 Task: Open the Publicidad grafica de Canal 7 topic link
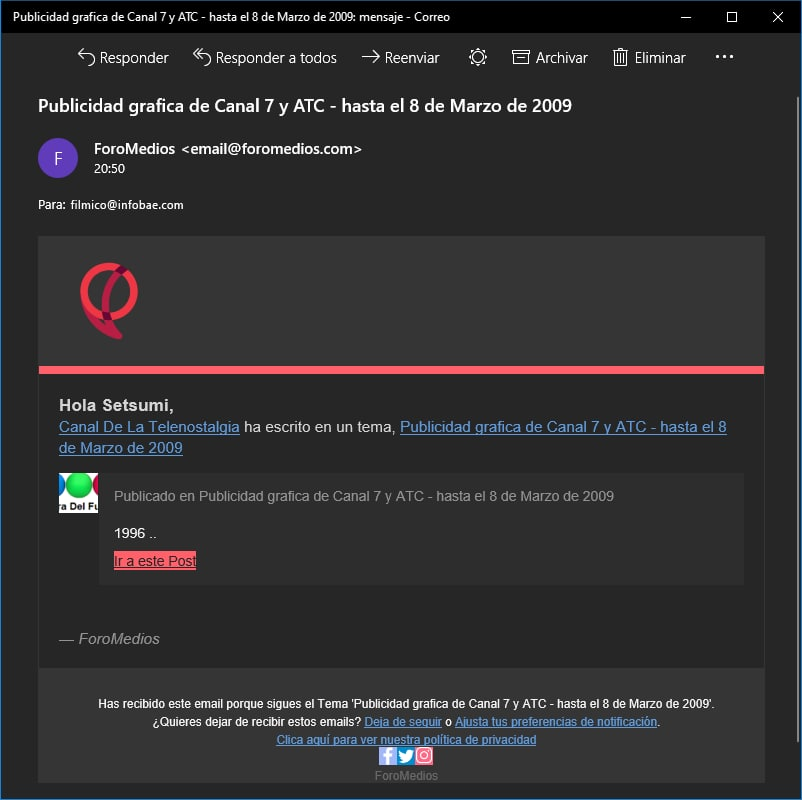tap(563, 427)
